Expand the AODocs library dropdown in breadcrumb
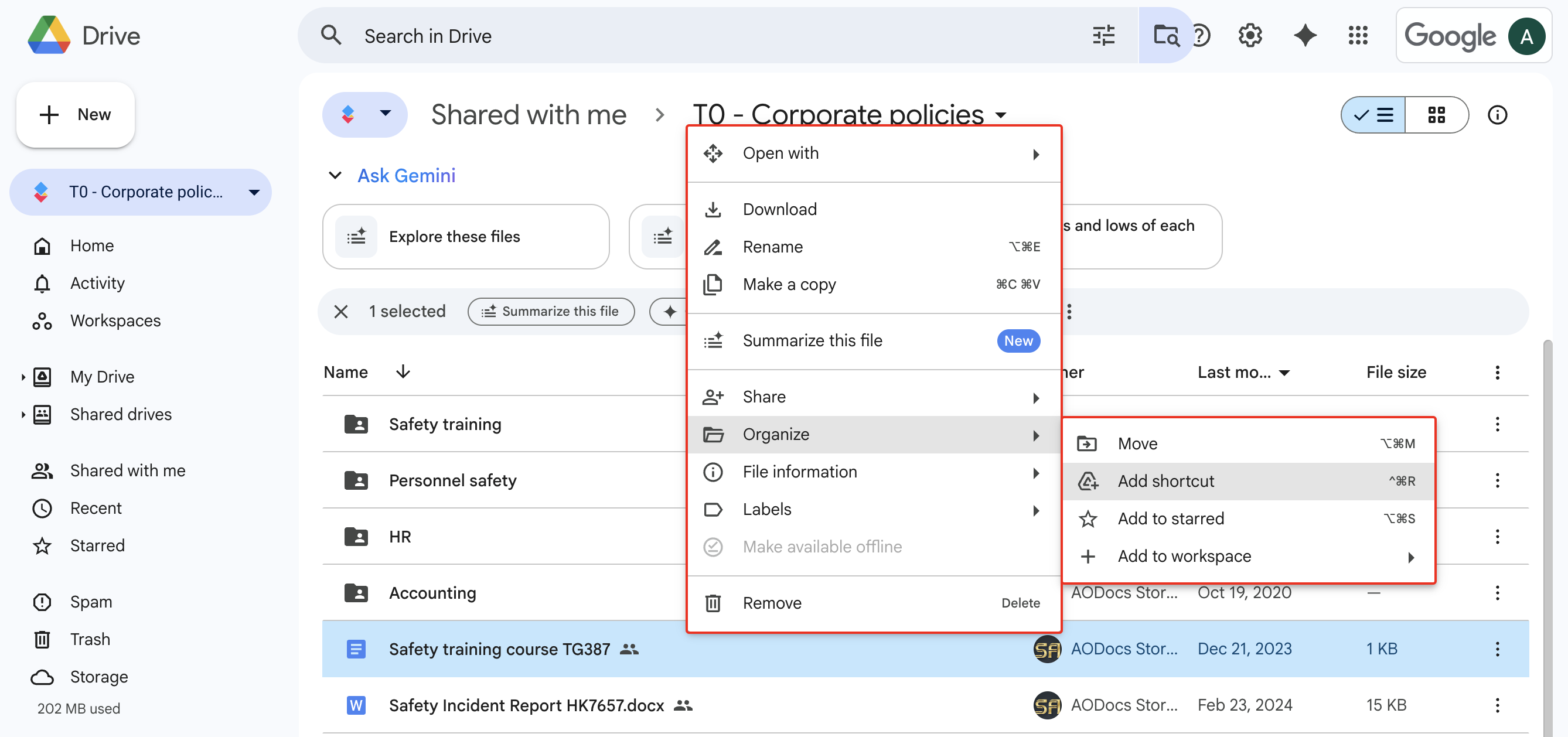 pos(364,114)
